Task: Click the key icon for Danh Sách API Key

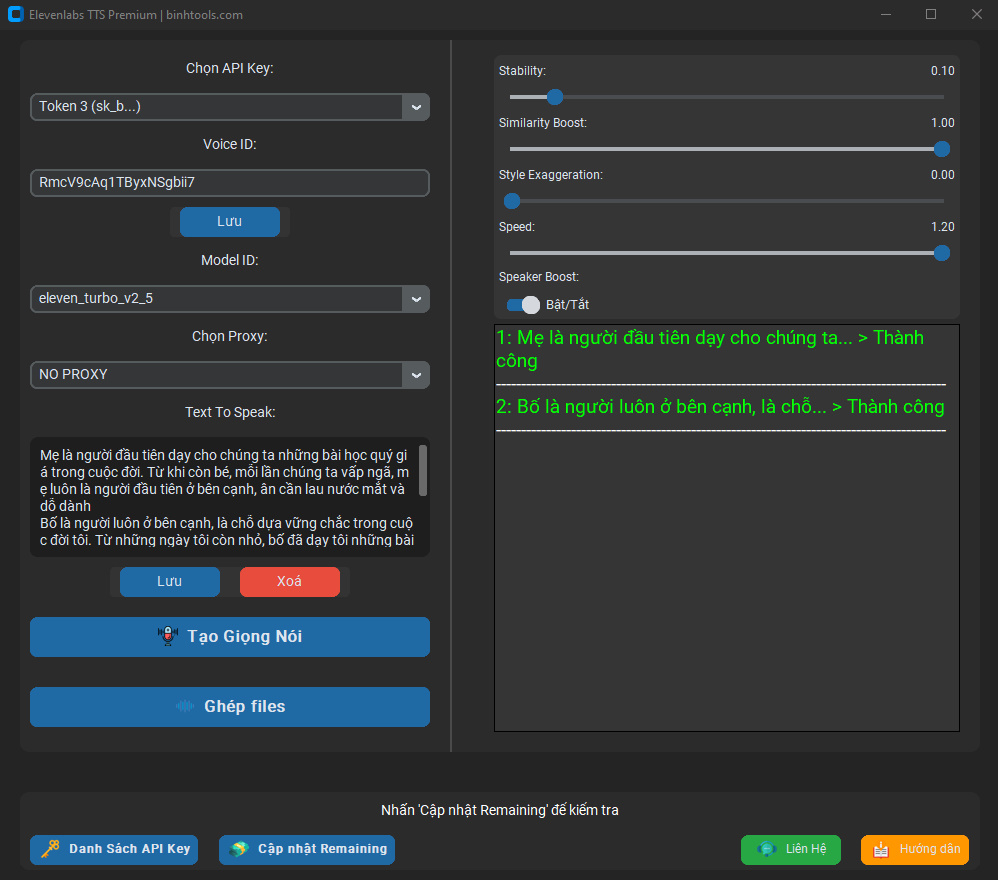Action: click(x=50, y=849)
